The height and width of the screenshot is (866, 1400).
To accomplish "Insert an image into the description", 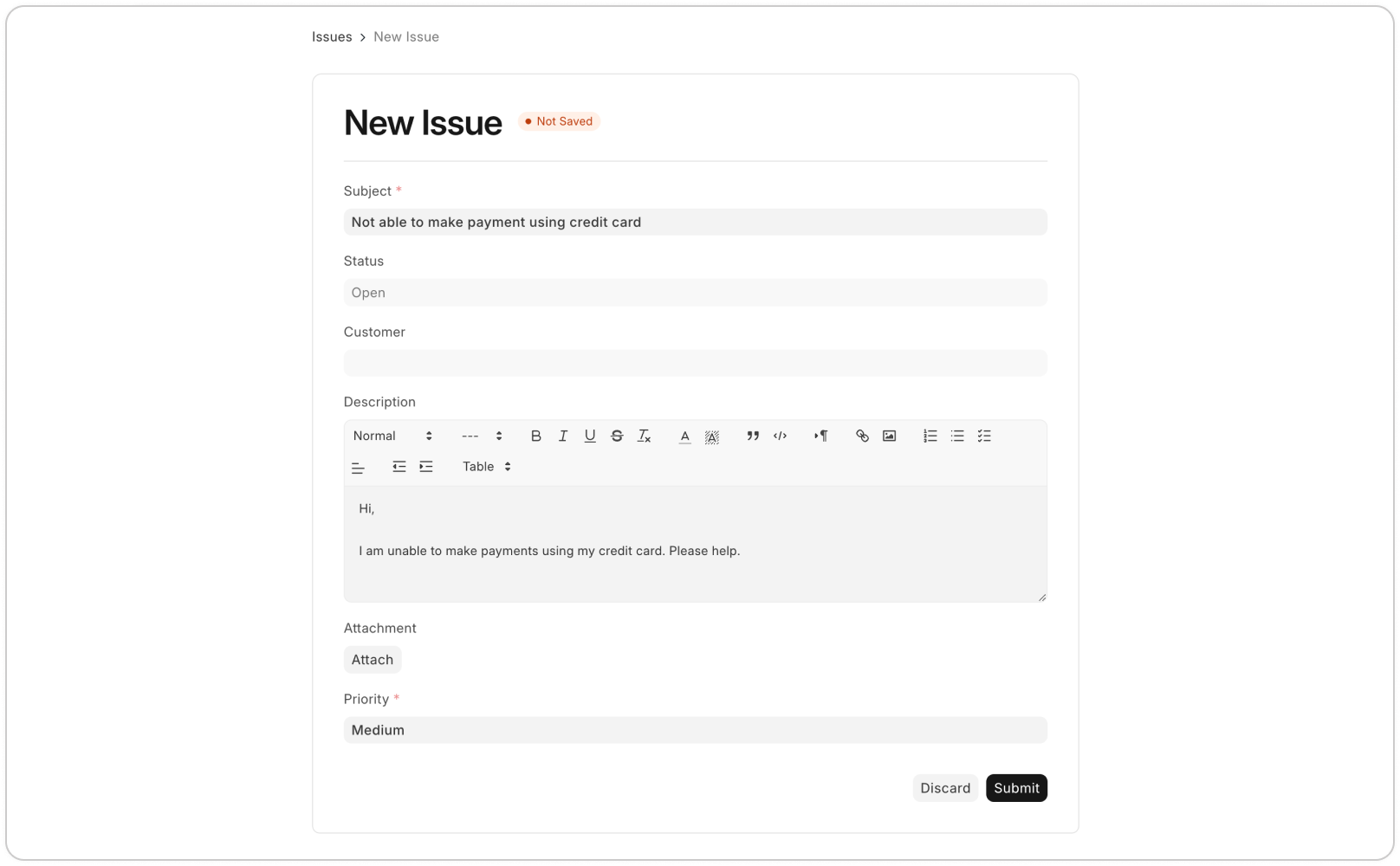I will pyautogui.click(x=889, y=436).
